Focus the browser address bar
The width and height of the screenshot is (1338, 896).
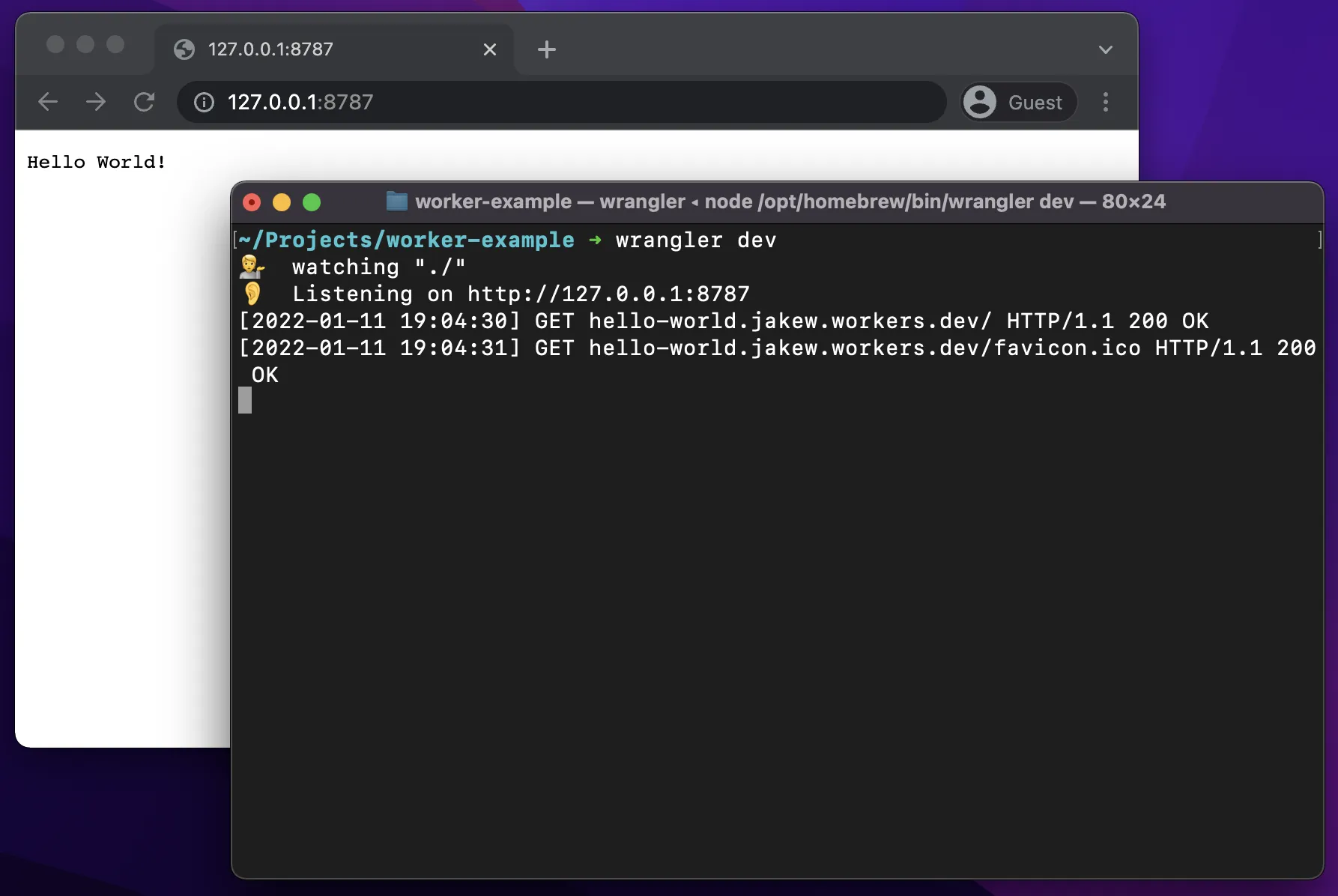(562, 102)
